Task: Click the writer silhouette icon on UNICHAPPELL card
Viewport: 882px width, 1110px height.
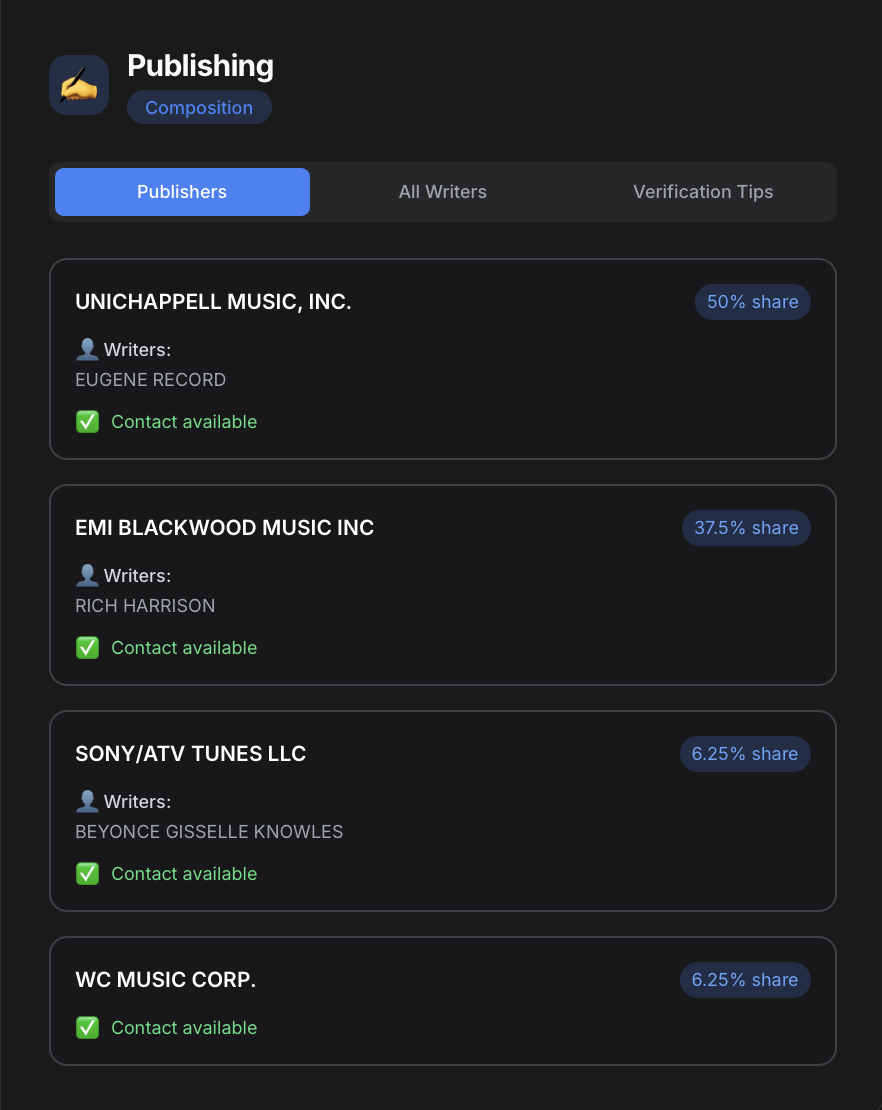Action: pyautogui.click(x=87, y=349)
